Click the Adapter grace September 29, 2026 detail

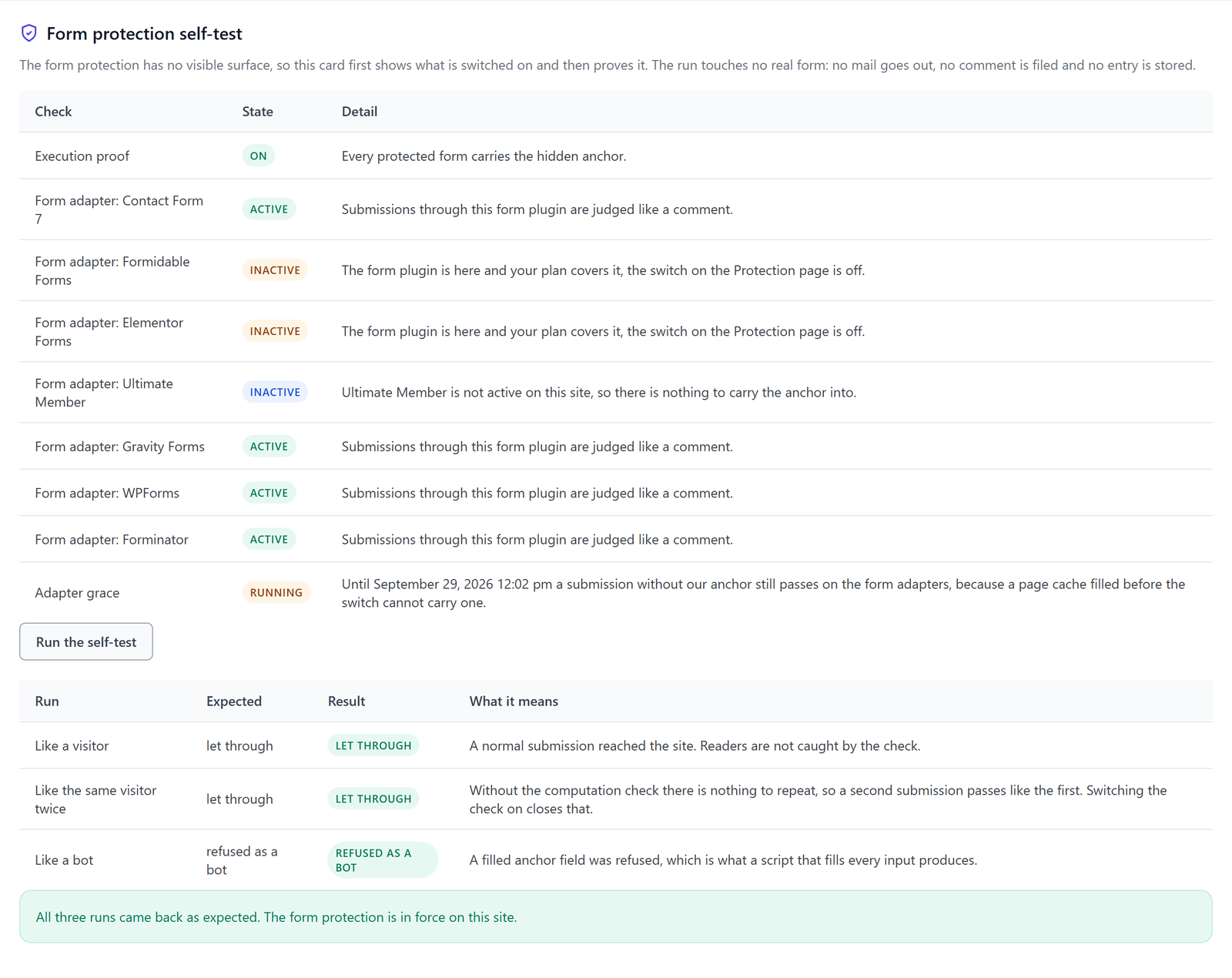click(763, 593)
